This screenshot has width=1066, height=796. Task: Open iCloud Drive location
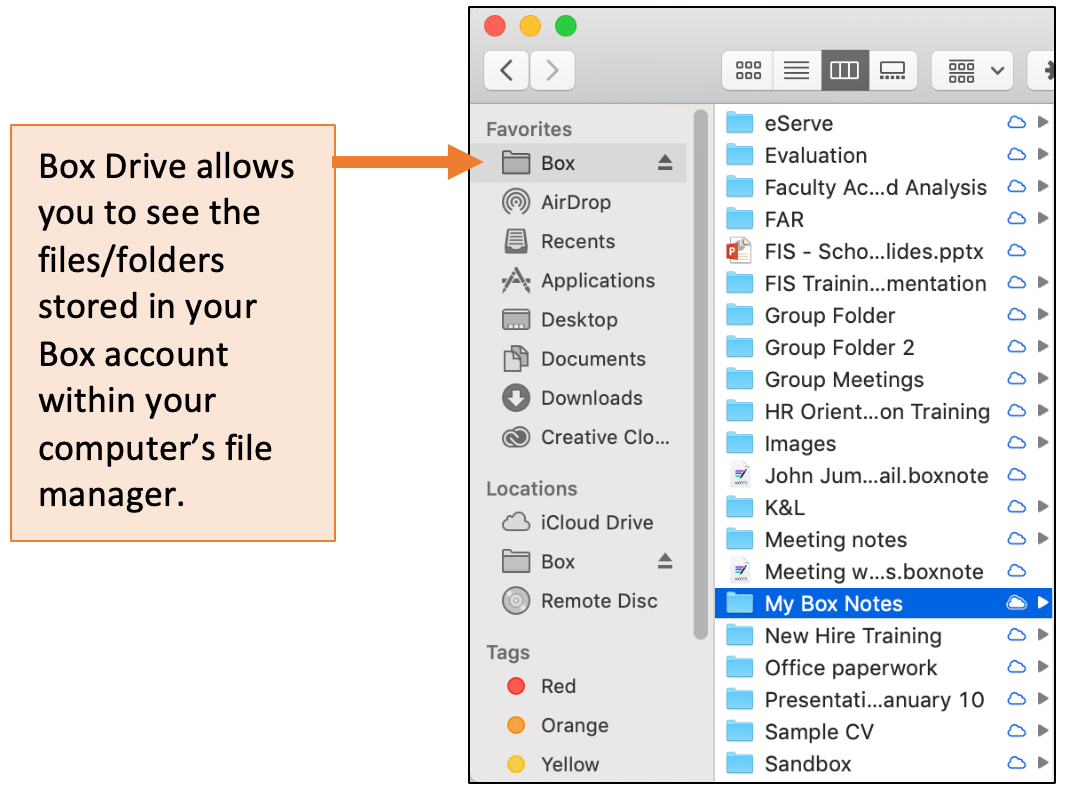point(580,522)
